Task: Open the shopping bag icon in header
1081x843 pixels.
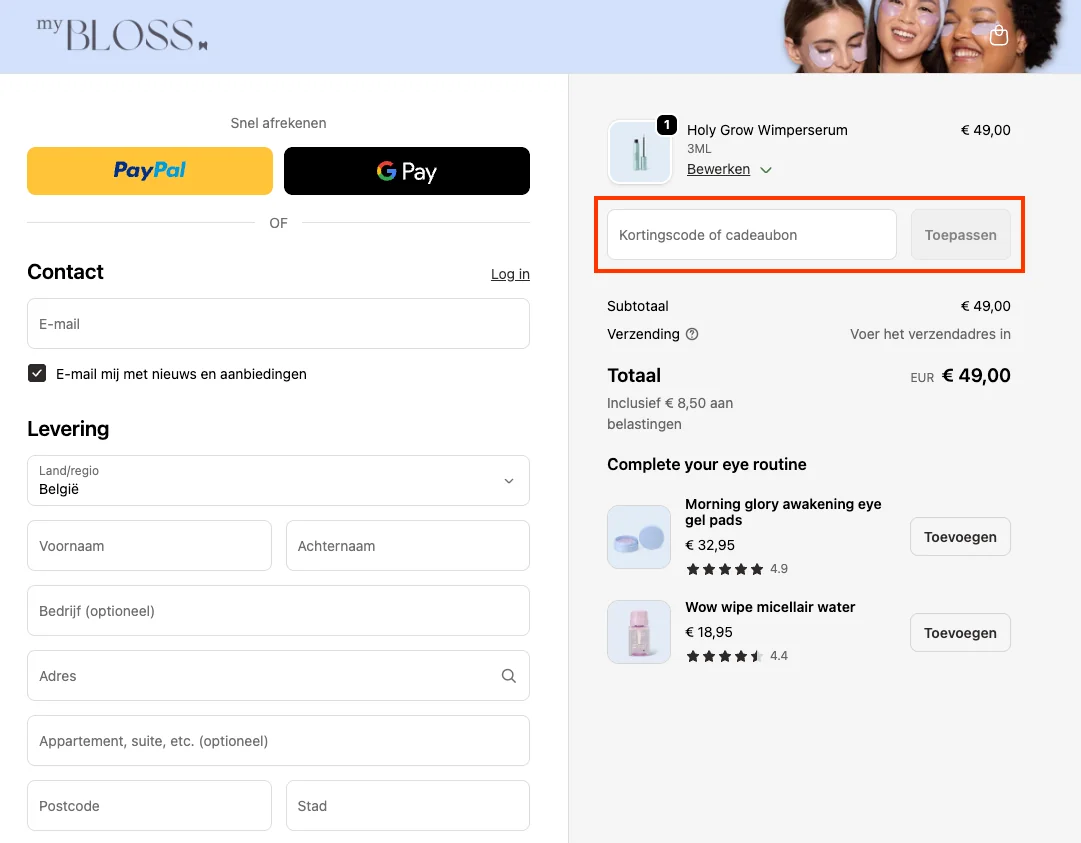Action: pyautogui.click(x=998, y=35)
